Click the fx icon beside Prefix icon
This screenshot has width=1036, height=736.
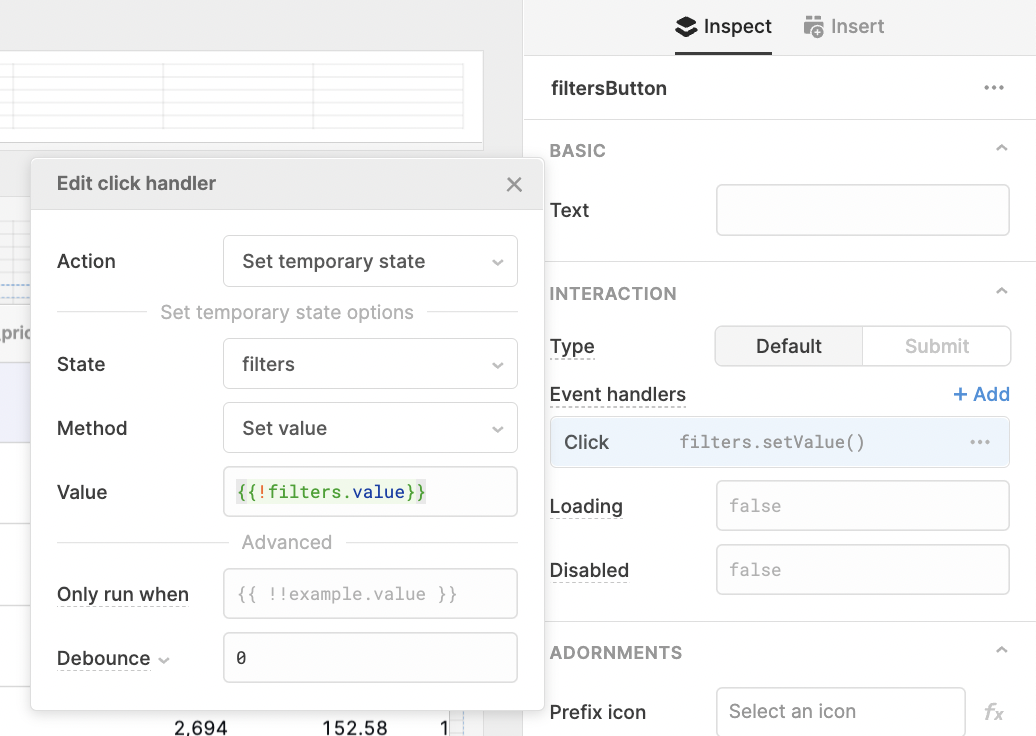pos(994,711)
